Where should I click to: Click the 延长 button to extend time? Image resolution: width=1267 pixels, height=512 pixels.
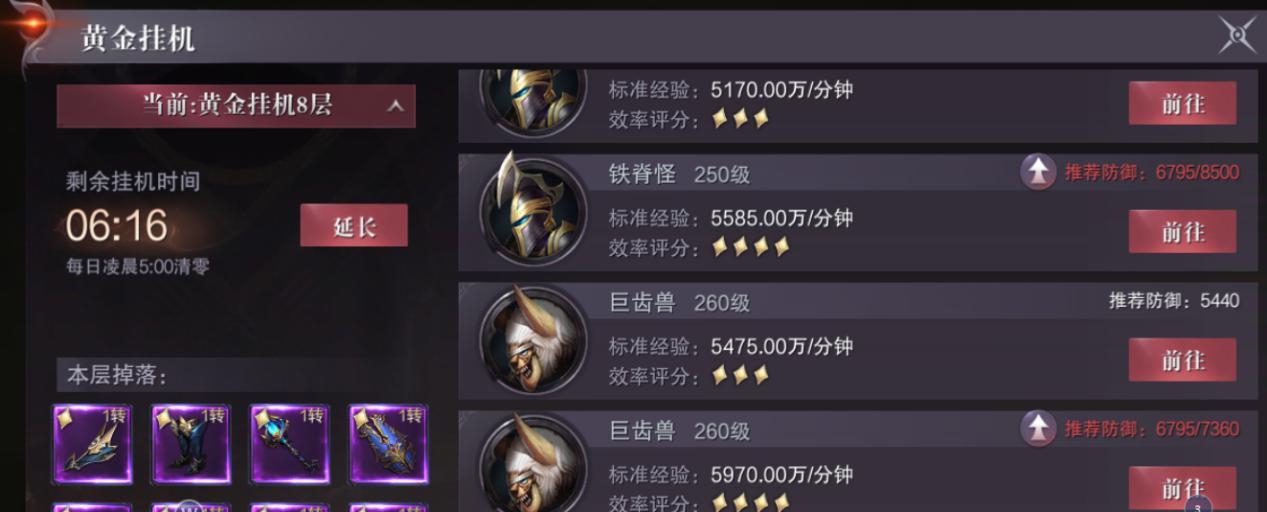[x=354, y=226]
